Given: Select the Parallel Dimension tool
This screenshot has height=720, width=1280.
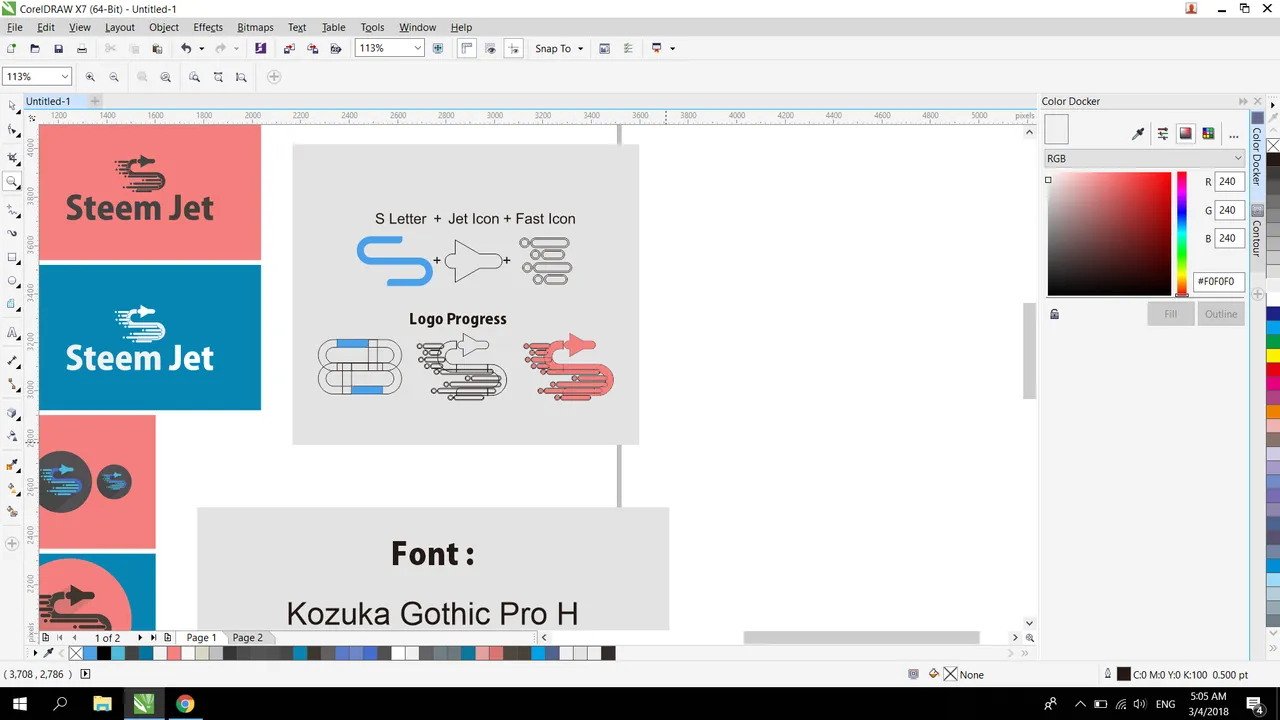Looking at the screenshot, I should pyautogui.click(x=12, y=360).
